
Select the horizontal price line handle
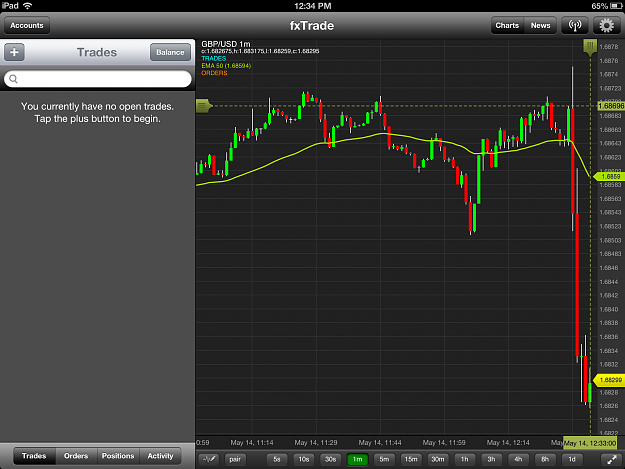[204, 106]
